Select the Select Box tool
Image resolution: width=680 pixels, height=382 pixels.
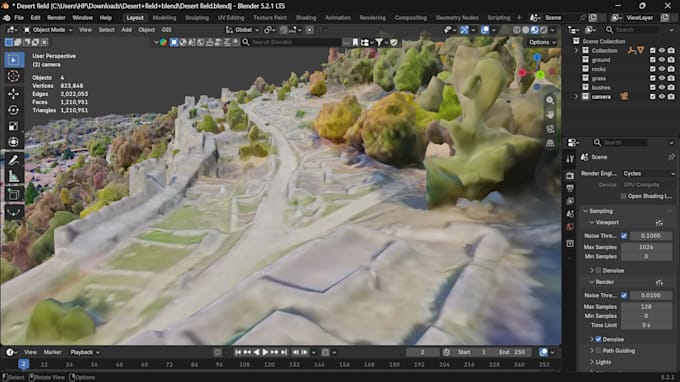click(x=13, y=60)
